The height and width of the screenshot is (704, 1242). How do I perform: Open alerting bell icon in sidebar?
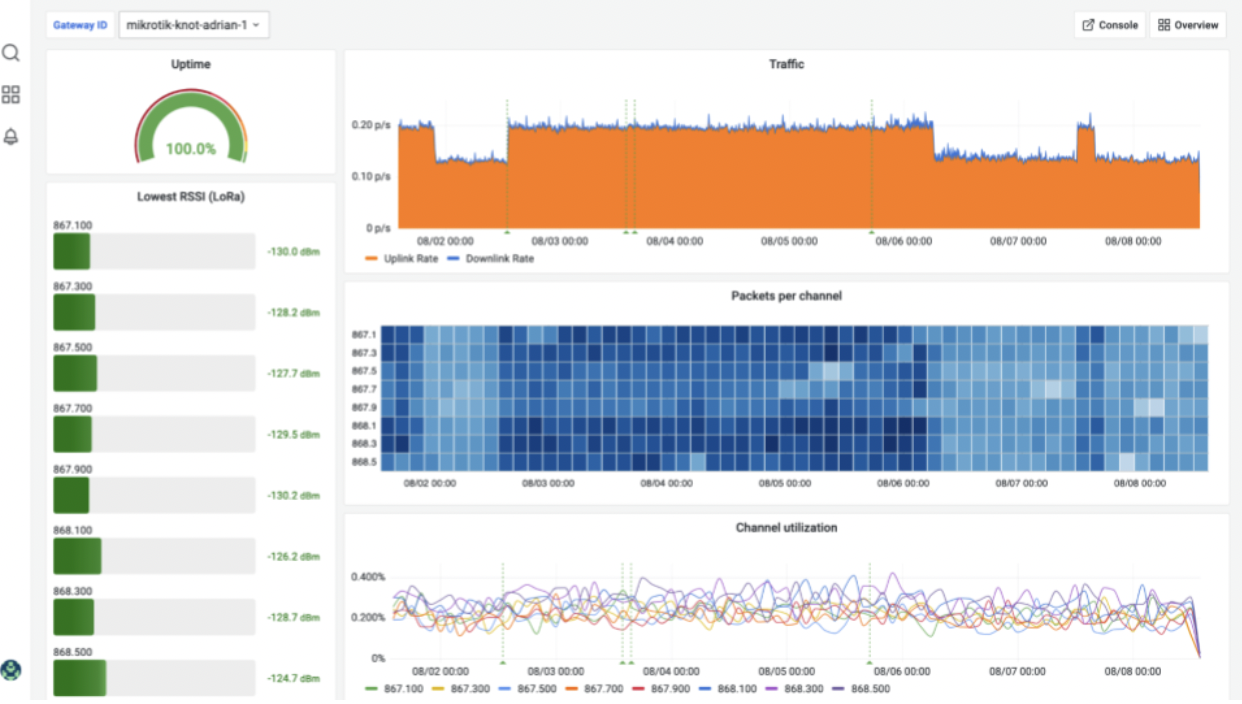[11, 137]
